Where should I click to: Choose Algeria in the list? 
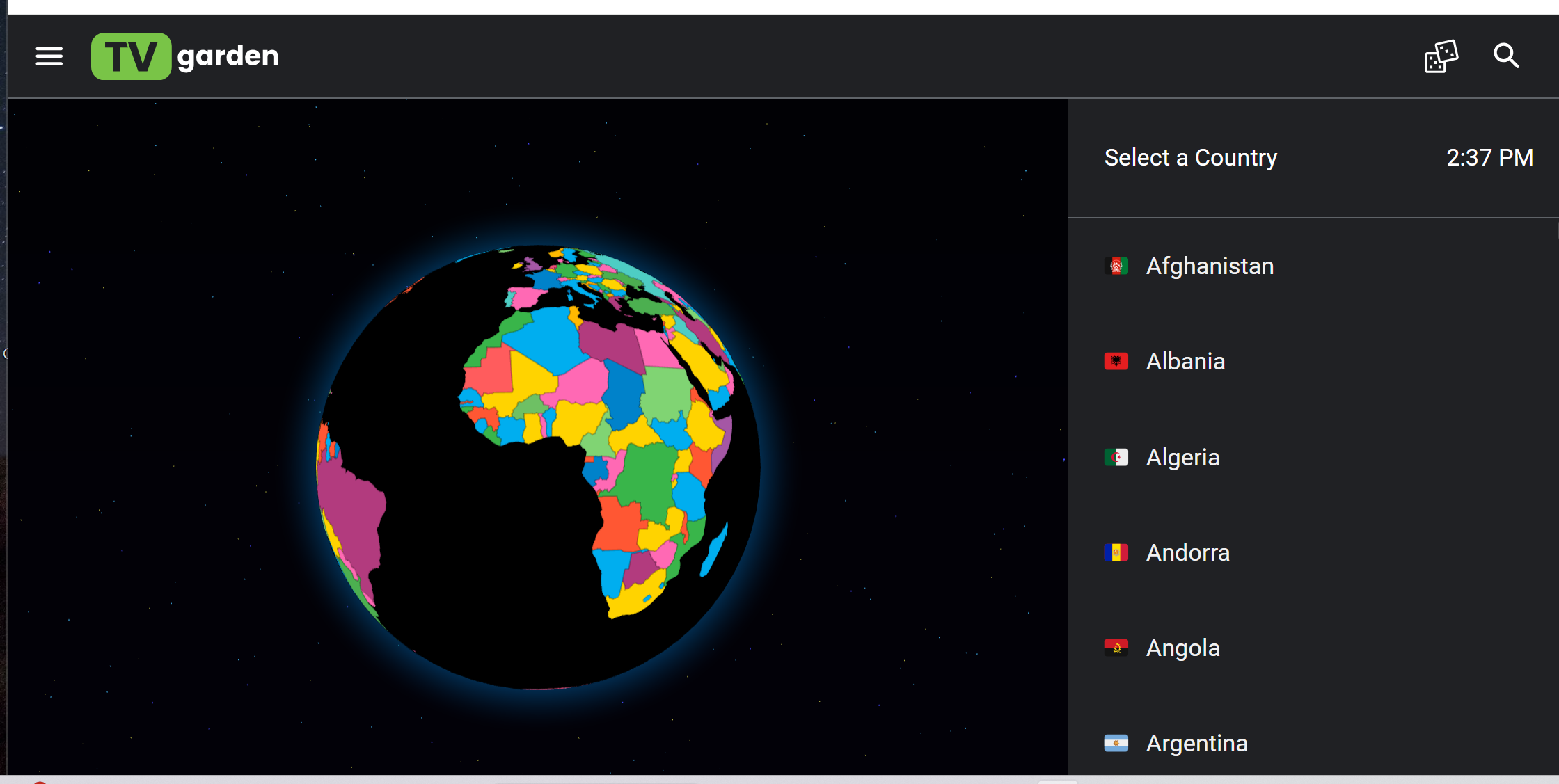1182,457
